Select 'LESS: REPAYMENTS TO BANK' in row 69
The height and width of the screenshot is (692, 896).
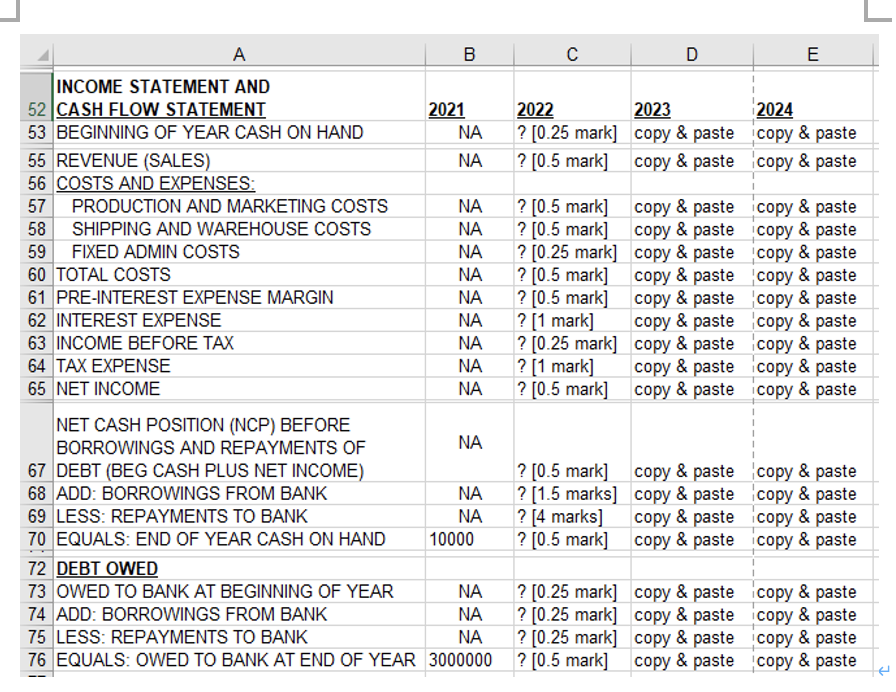pyautogui.click(x=239, y=516)
